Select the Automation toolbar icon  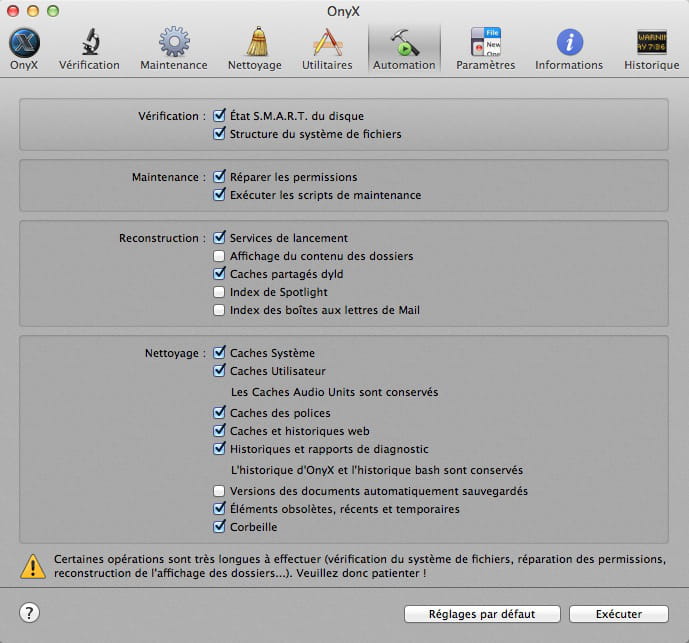[404, 44]
